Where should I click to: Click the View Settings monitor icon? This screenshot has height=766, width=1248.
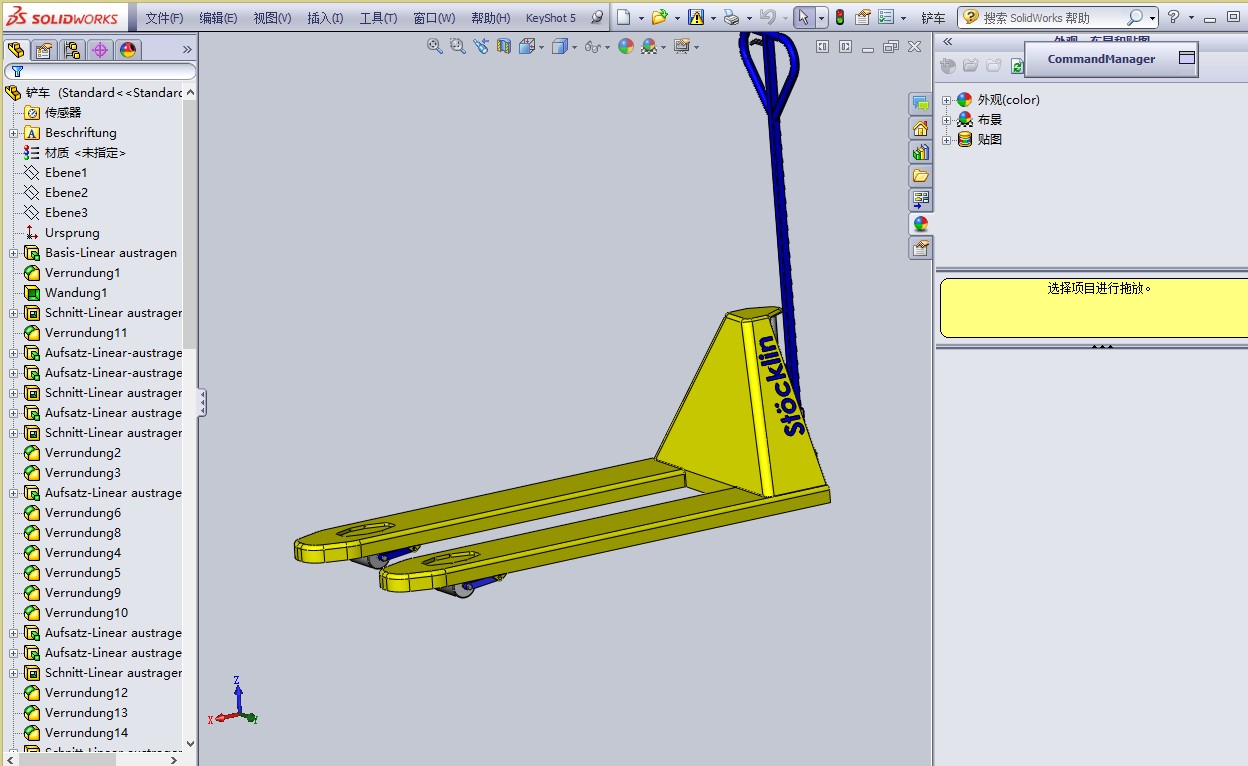pos(682,46)
